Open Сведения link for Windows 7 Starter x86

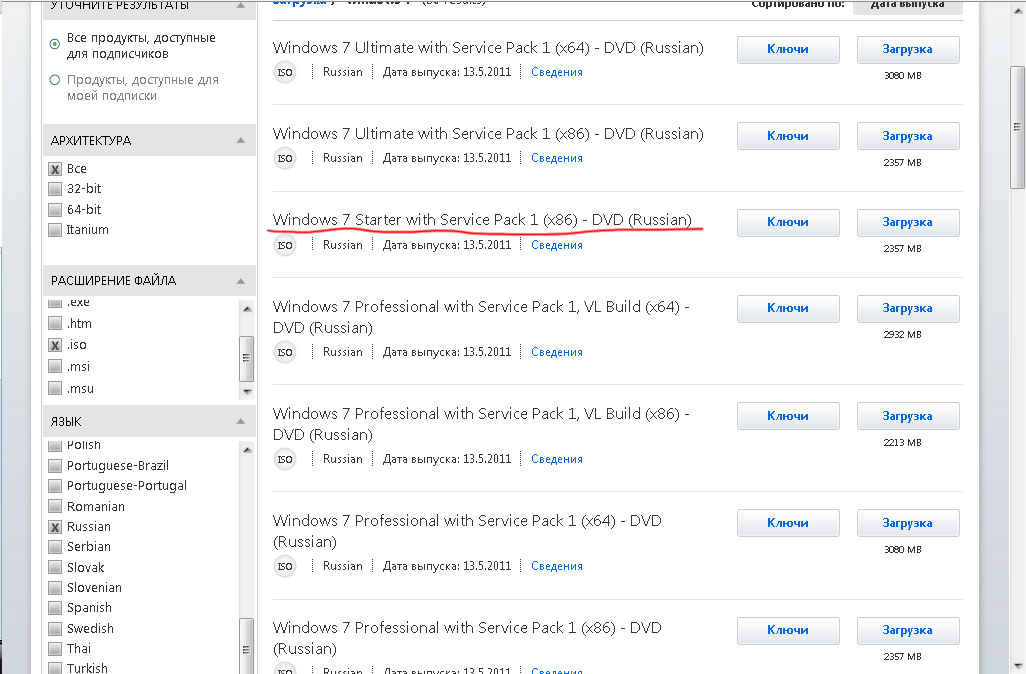click(557, 245)
